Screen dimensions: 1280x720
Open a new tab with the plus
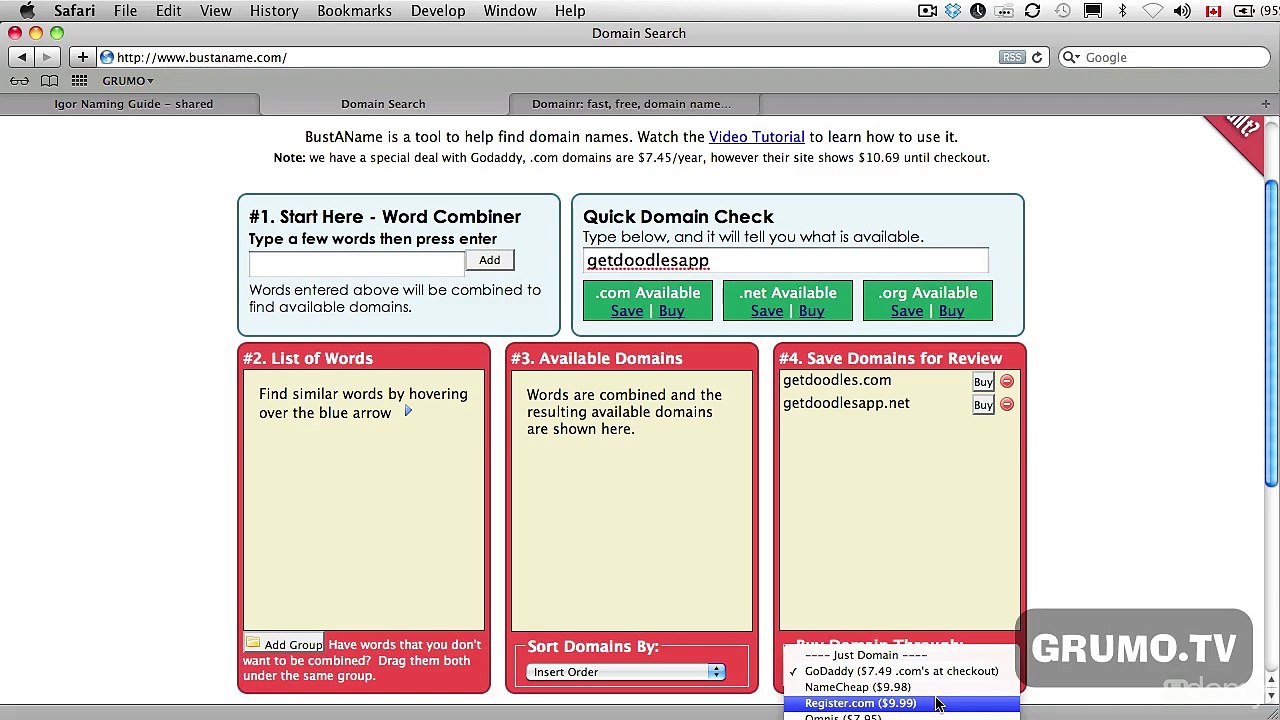point(1265,104)
